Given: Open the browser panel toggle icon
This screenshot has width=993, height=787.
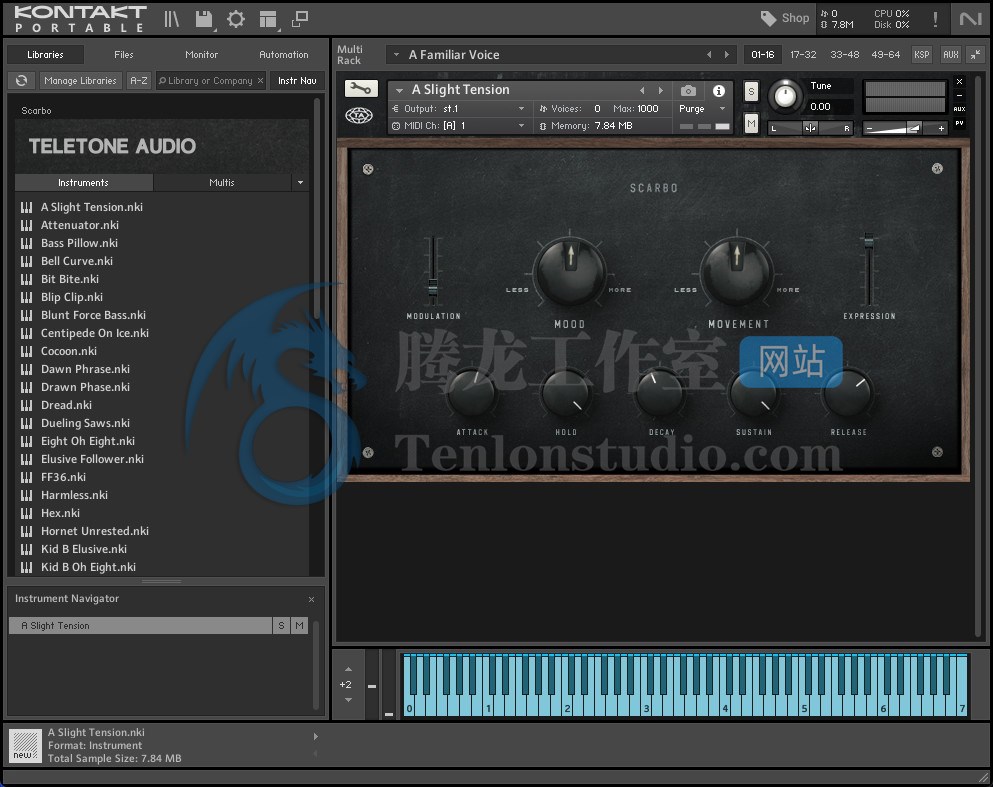Looking at the screenshot, I should [171, 19].
